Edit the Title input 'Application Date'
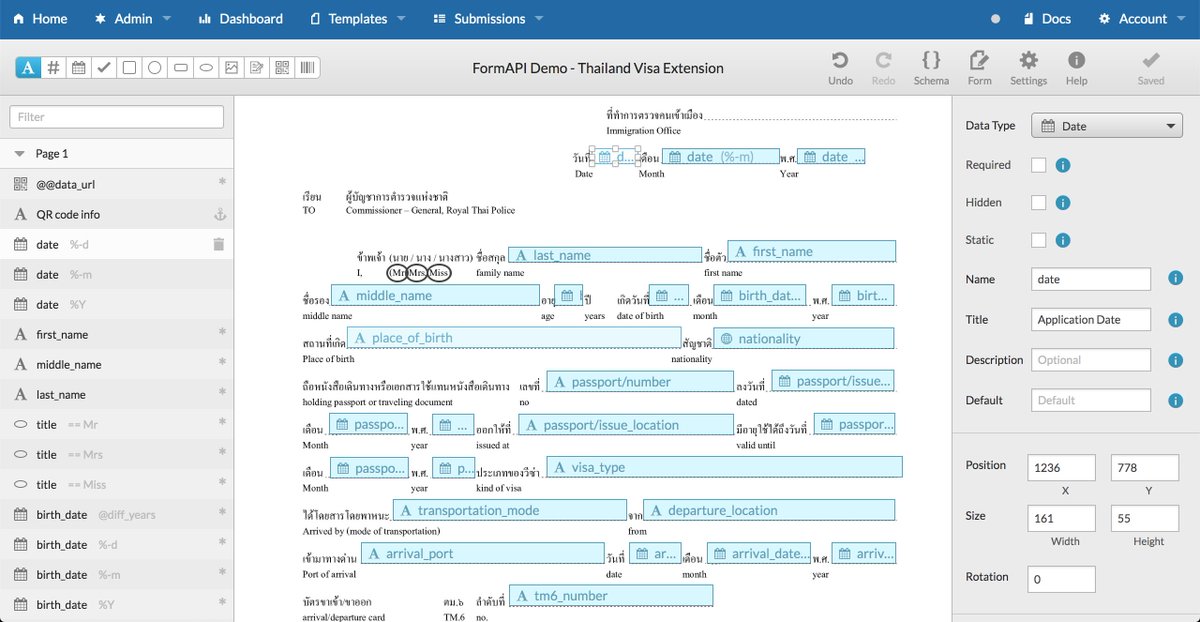This screenshot has width=1200, height=622. pyautogui.click(x=1091, y=320)
